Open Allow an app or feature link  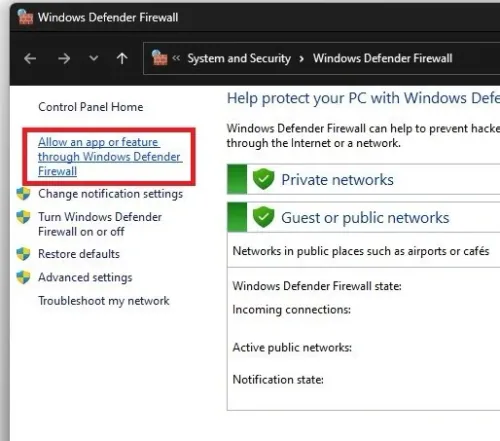[110, 156]
